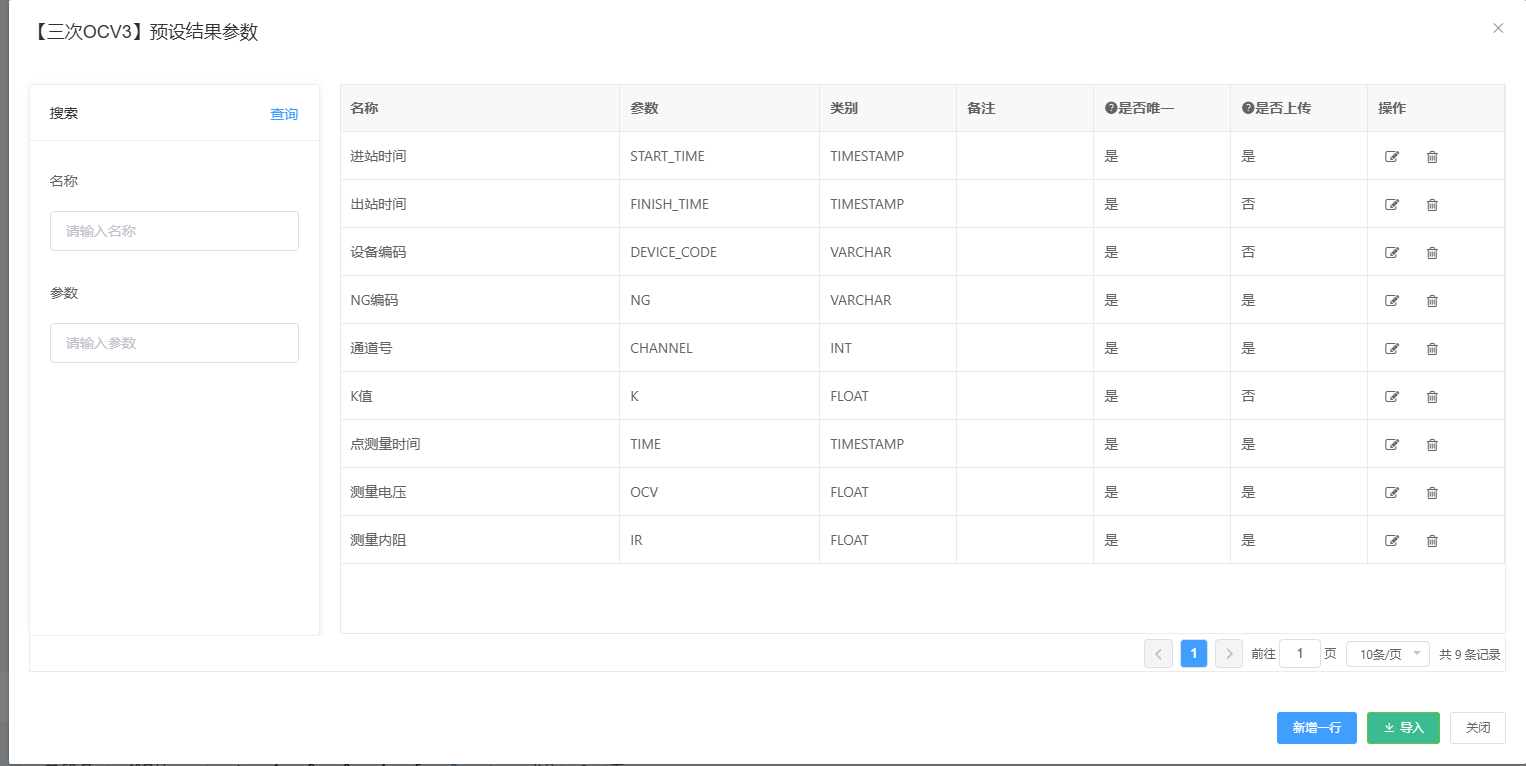Click the 共 9 条记录 total text
1526x766 pixels.
(x=1470, y=655)
